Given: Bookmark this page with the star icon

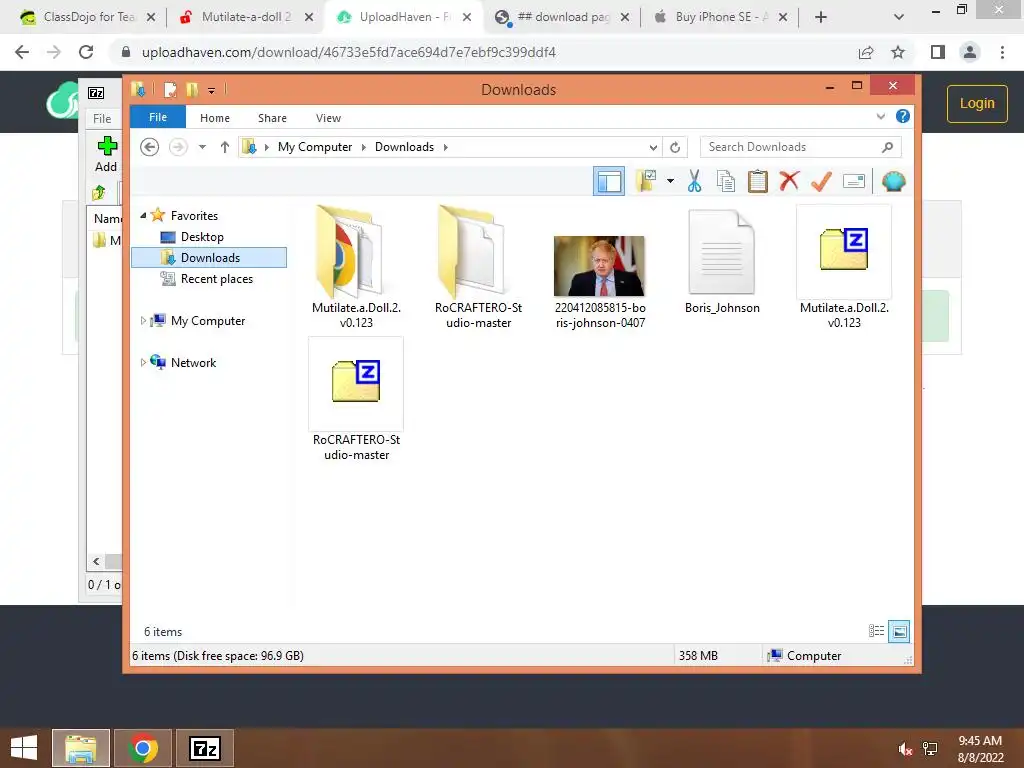Looking at the screenshot, I should 898,52.
